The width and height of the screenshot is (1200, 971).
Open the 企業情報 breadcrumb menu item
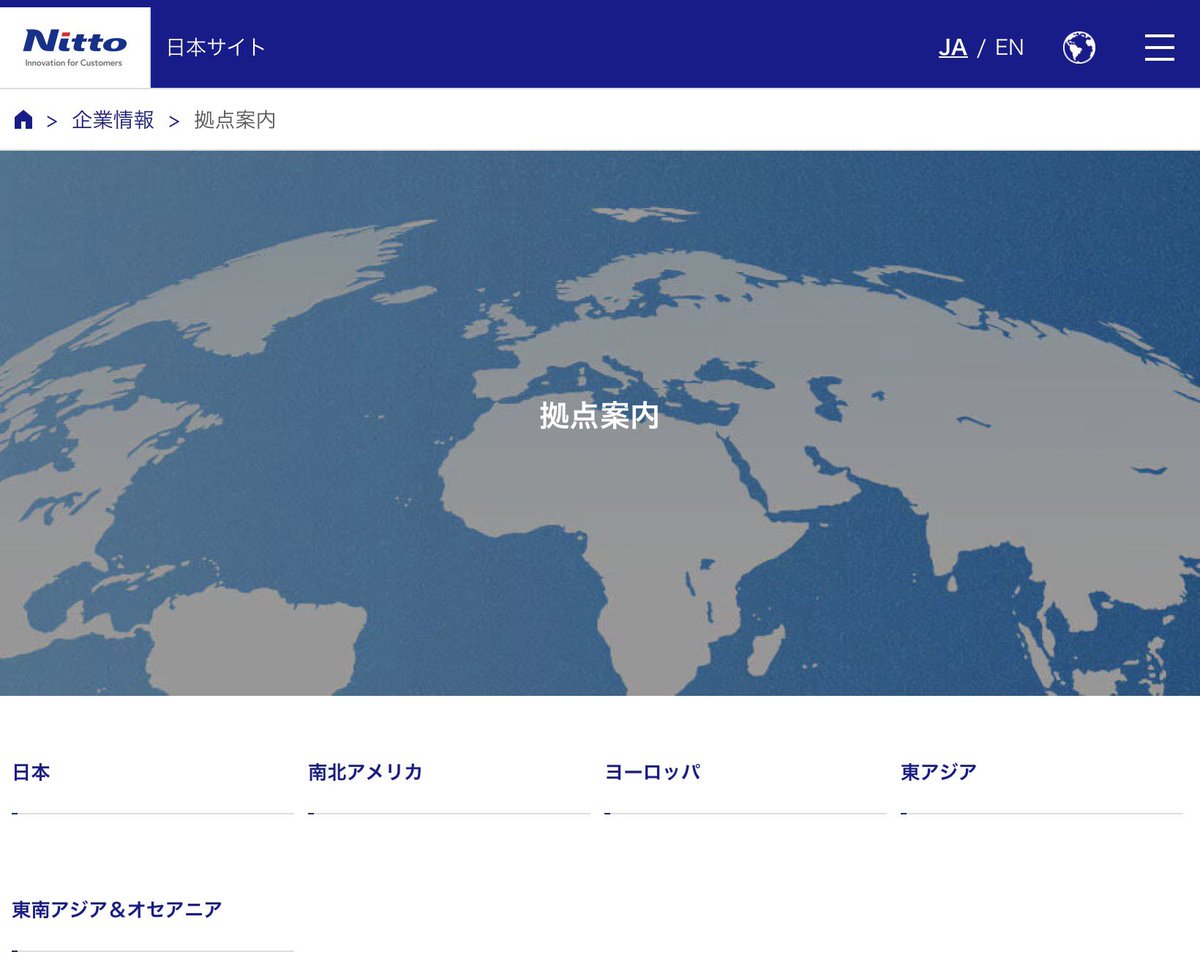click(111, 120)
